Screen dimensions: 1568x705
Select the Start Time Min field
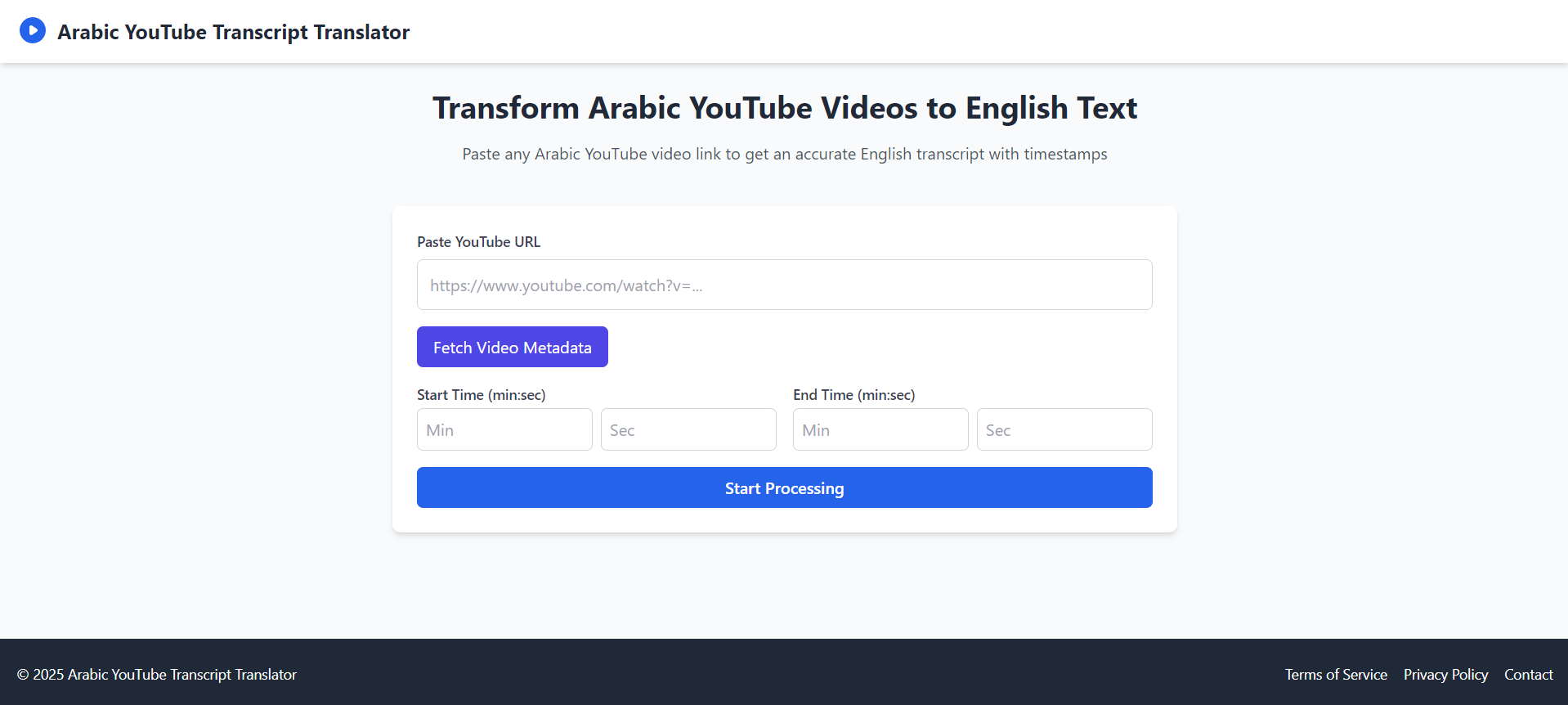[504, 429]
